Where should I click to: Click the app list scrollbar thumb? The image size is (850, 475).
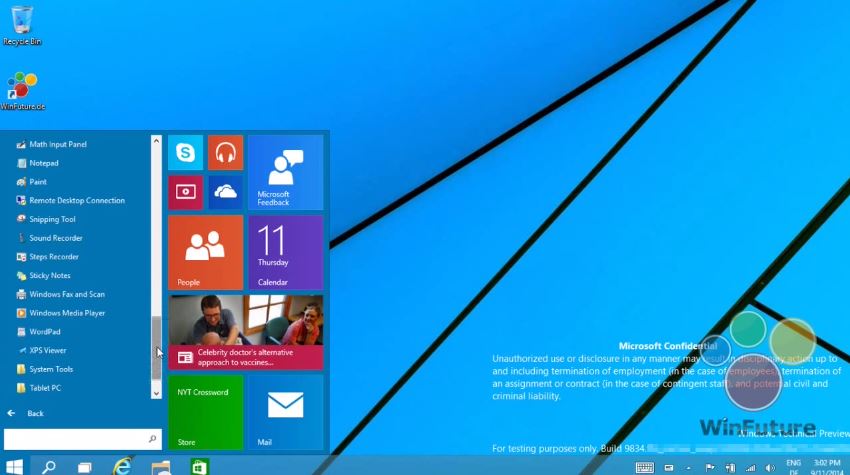[156, 348]
